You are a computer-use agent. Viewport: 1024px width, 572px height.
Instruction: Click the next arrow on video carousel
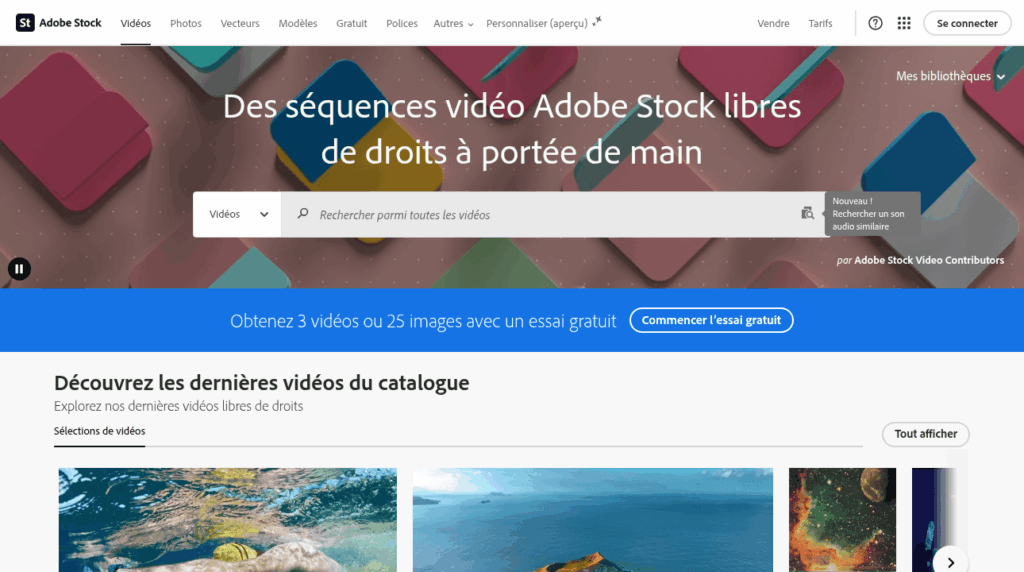pos(951,559)
